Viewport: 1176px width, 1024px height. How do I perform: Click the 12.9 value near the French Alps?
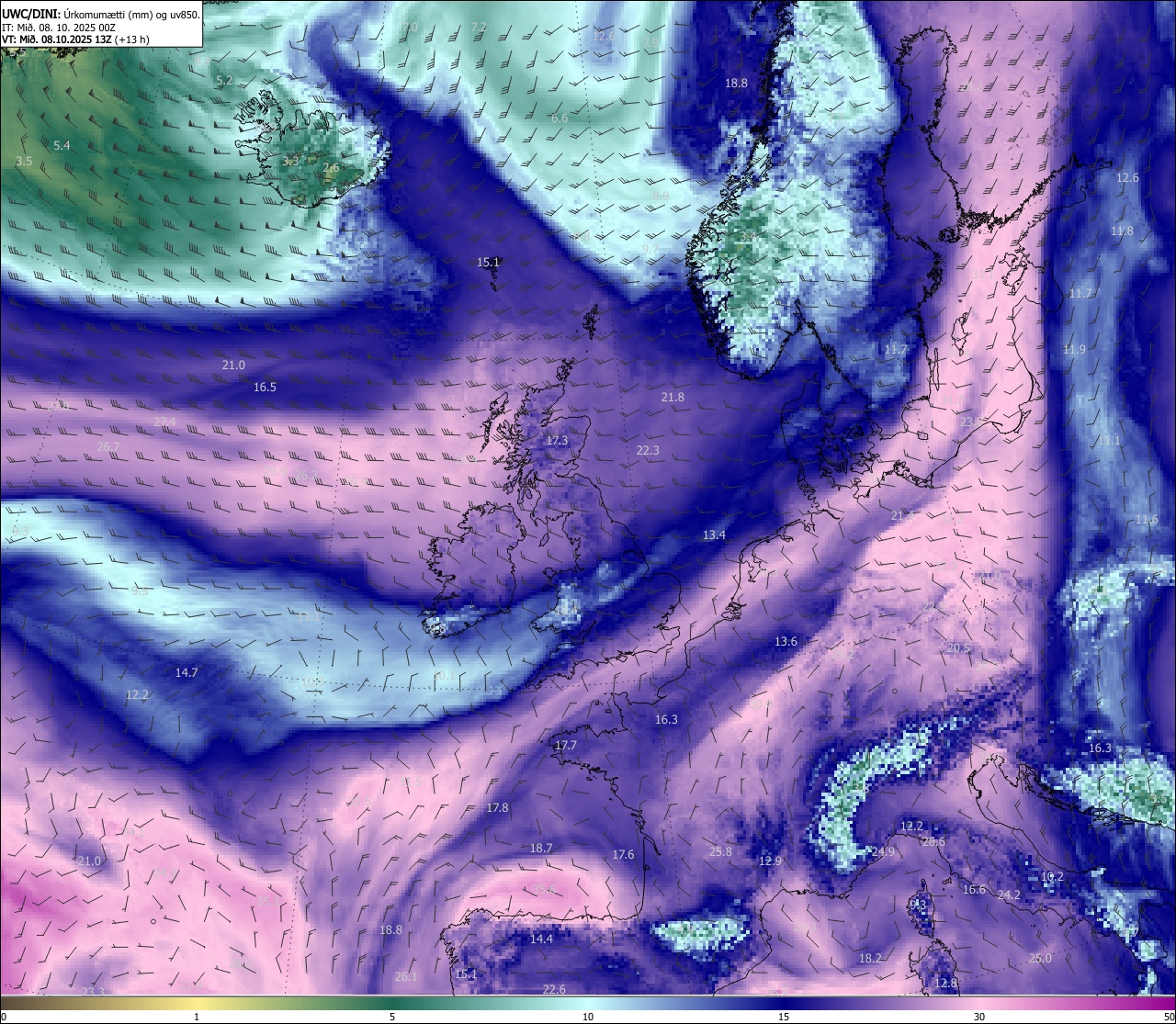click(770, 861)
